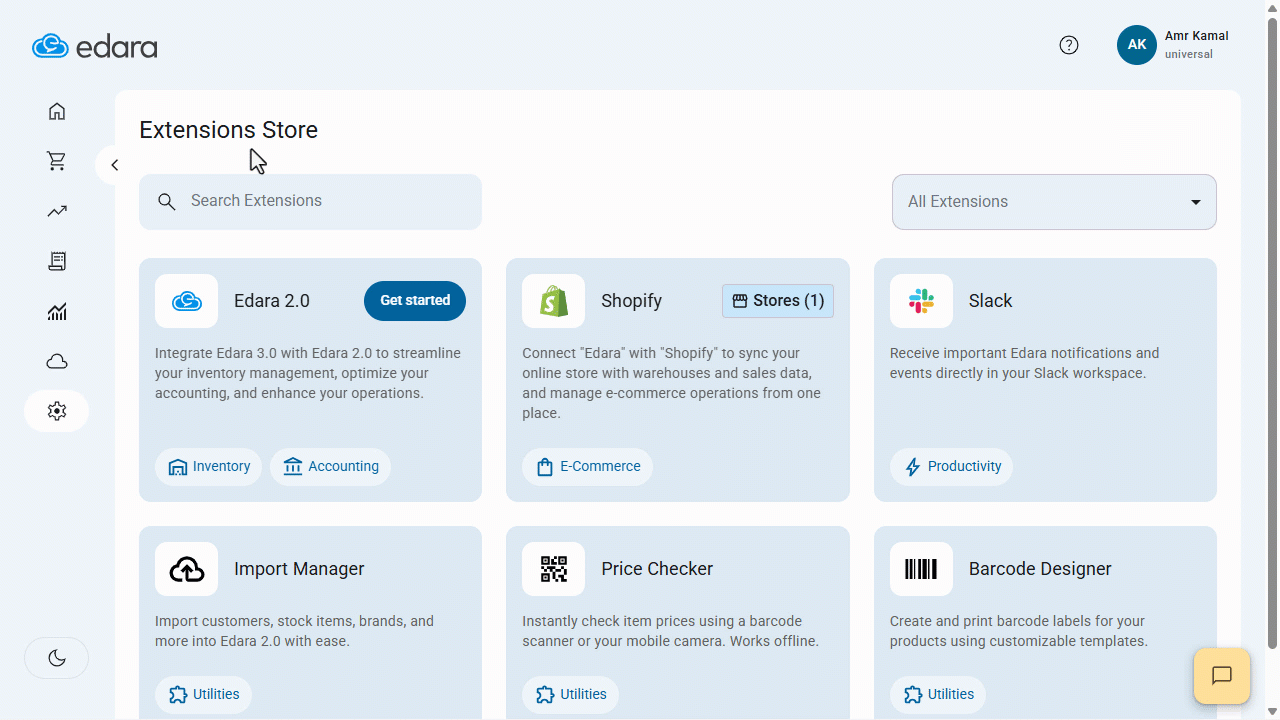Screen dimensions: 1280x720
Task: Open the AK user avatar menu
Action: click(x=1137, y=45)
